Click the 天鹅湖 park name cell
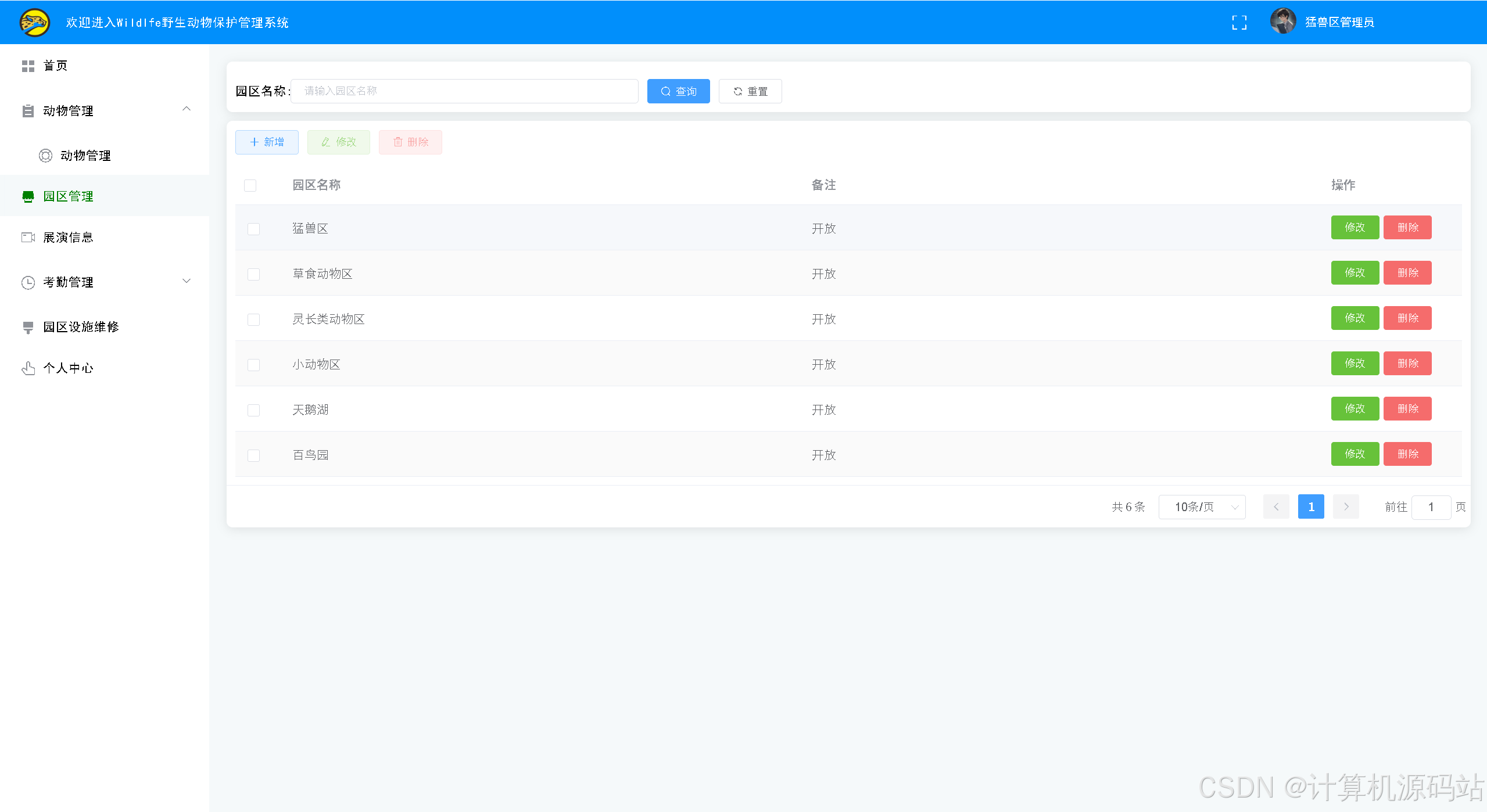 click(x=310, y=410)
